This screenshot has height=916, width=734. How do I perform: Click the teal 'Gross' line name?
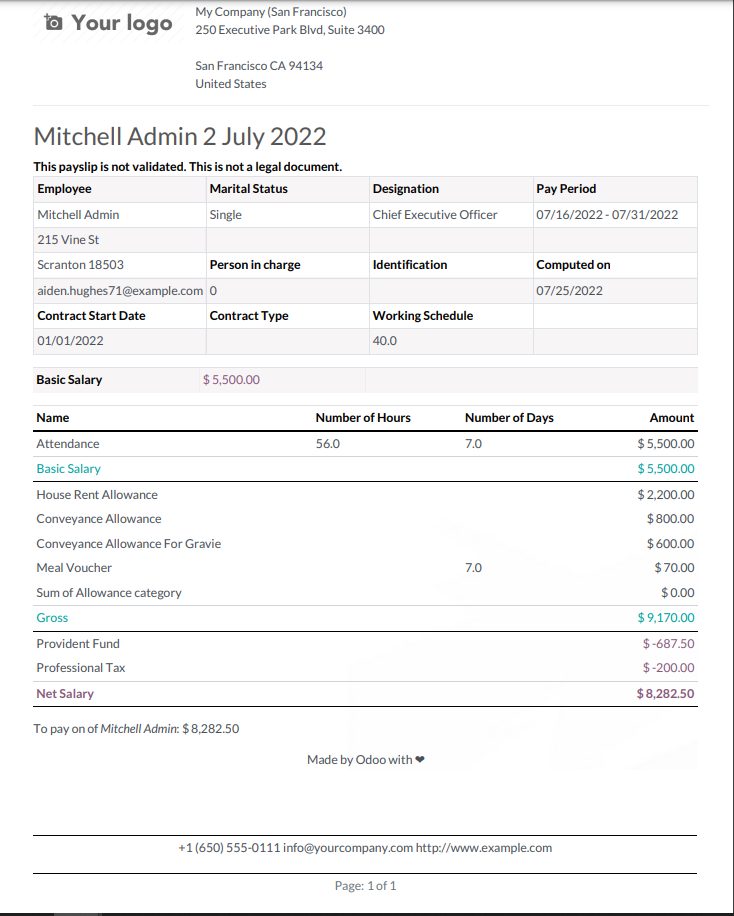[x=52, y=618]
